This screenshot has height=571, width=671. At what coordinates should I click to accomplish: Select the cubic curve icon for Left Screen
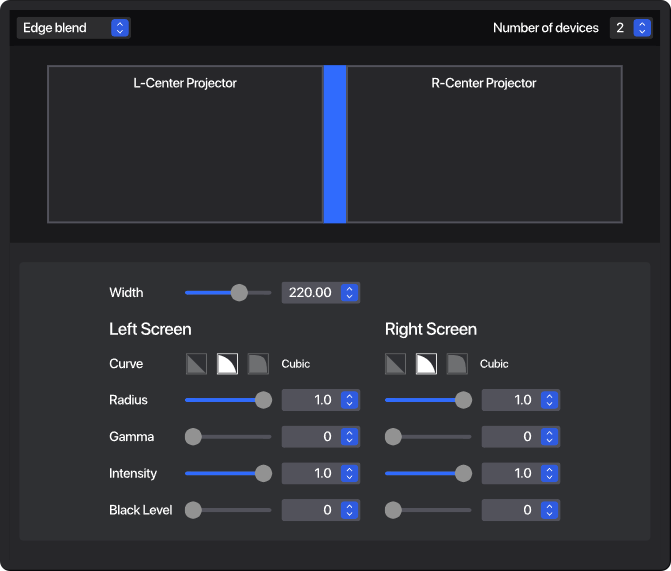click(x=227, y=364)
